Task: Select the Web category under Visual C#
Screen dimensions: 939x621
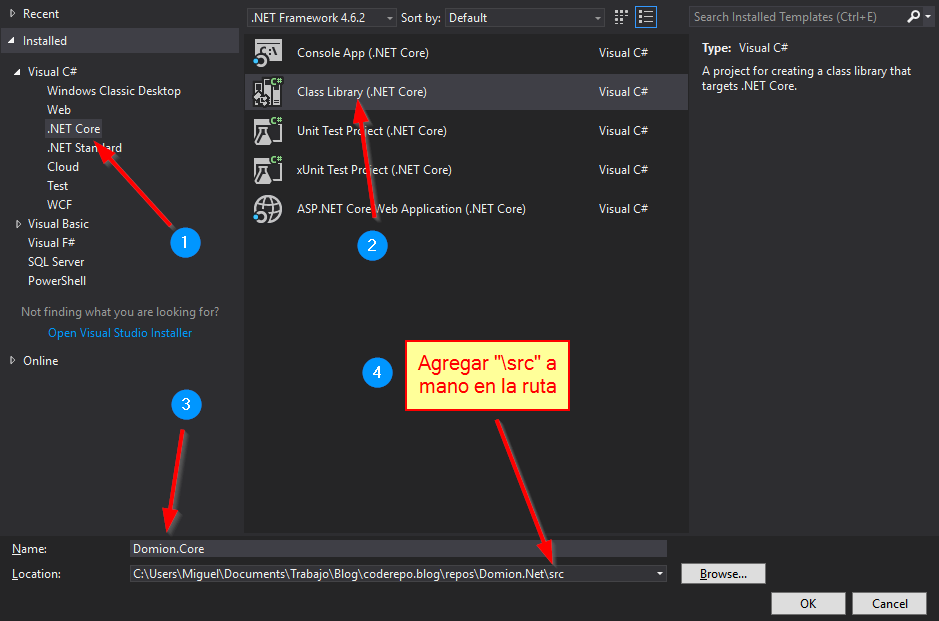Action: (59, 110)
